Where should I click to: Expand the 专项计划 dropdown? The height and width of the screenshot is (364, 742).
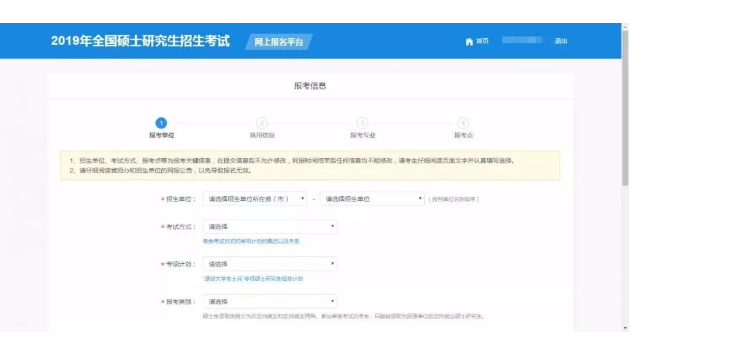click(270, 264)
